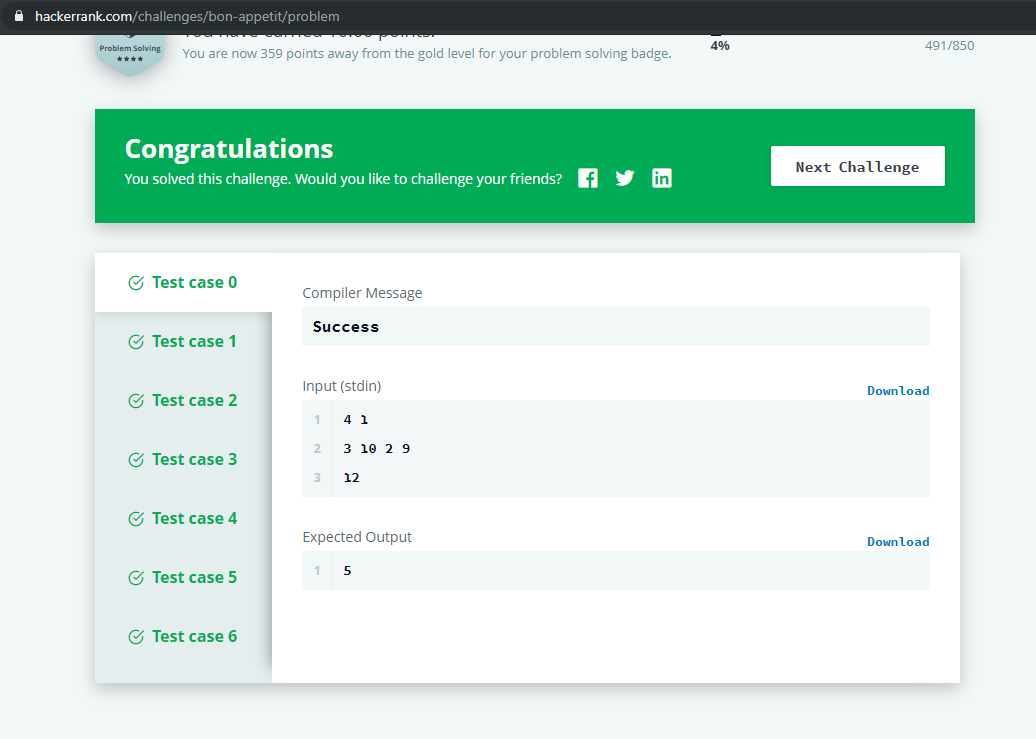The width and height of the screenshot is (1036, 739).
Task: Click Next Challenge button
Action: [857, 167]
